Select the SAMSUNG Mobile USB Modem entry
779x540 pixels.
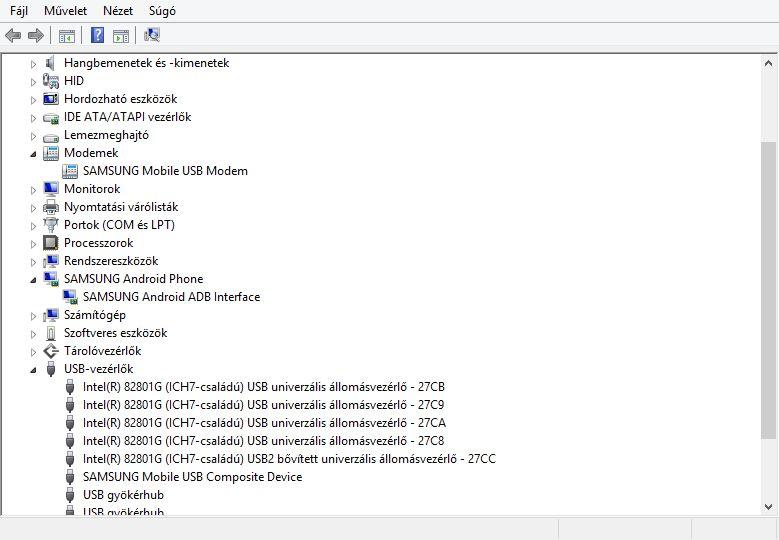pyautogui.click(x=165, y=171)
